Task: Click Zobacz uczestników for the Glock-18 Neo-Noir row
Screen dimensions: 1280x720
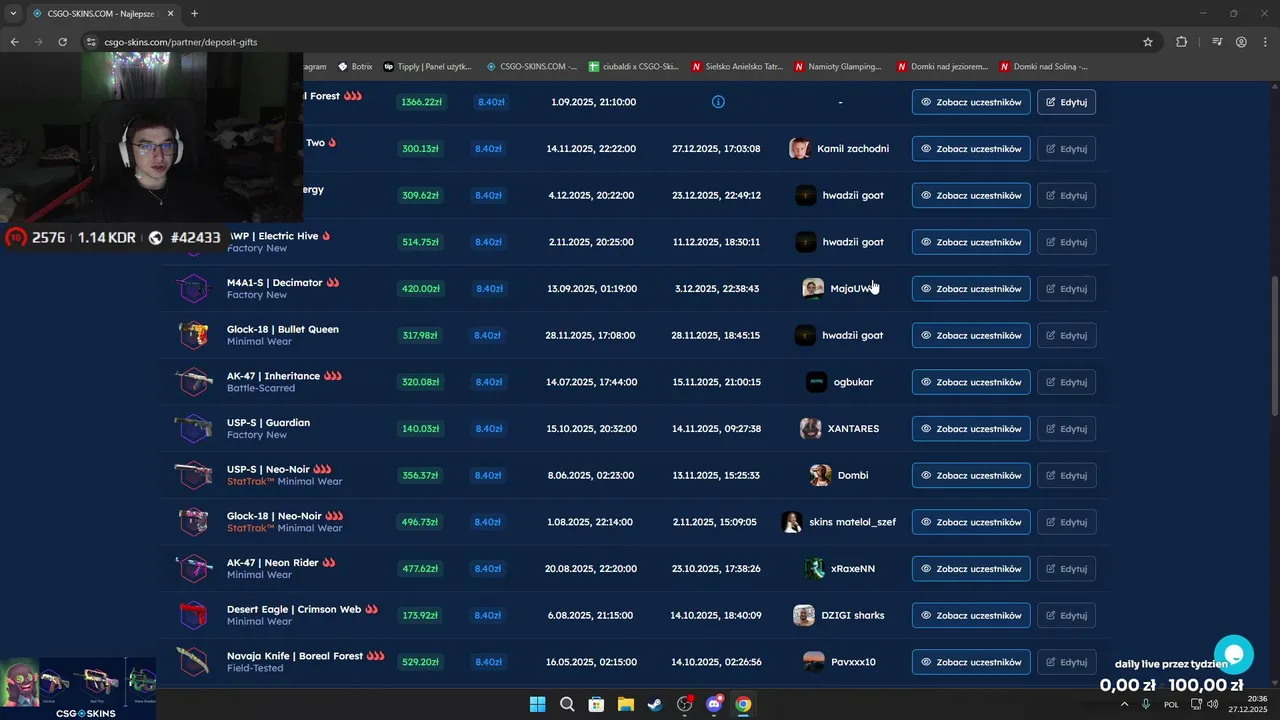Action: click(971, 522)
